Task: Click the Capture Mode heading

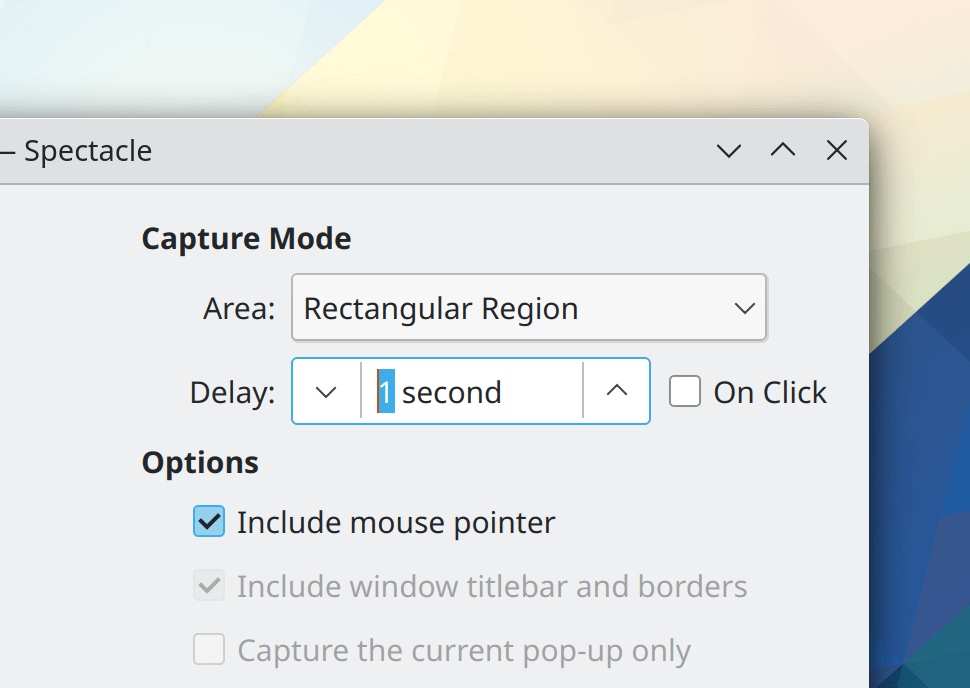Action: click(x=246, y=239)
